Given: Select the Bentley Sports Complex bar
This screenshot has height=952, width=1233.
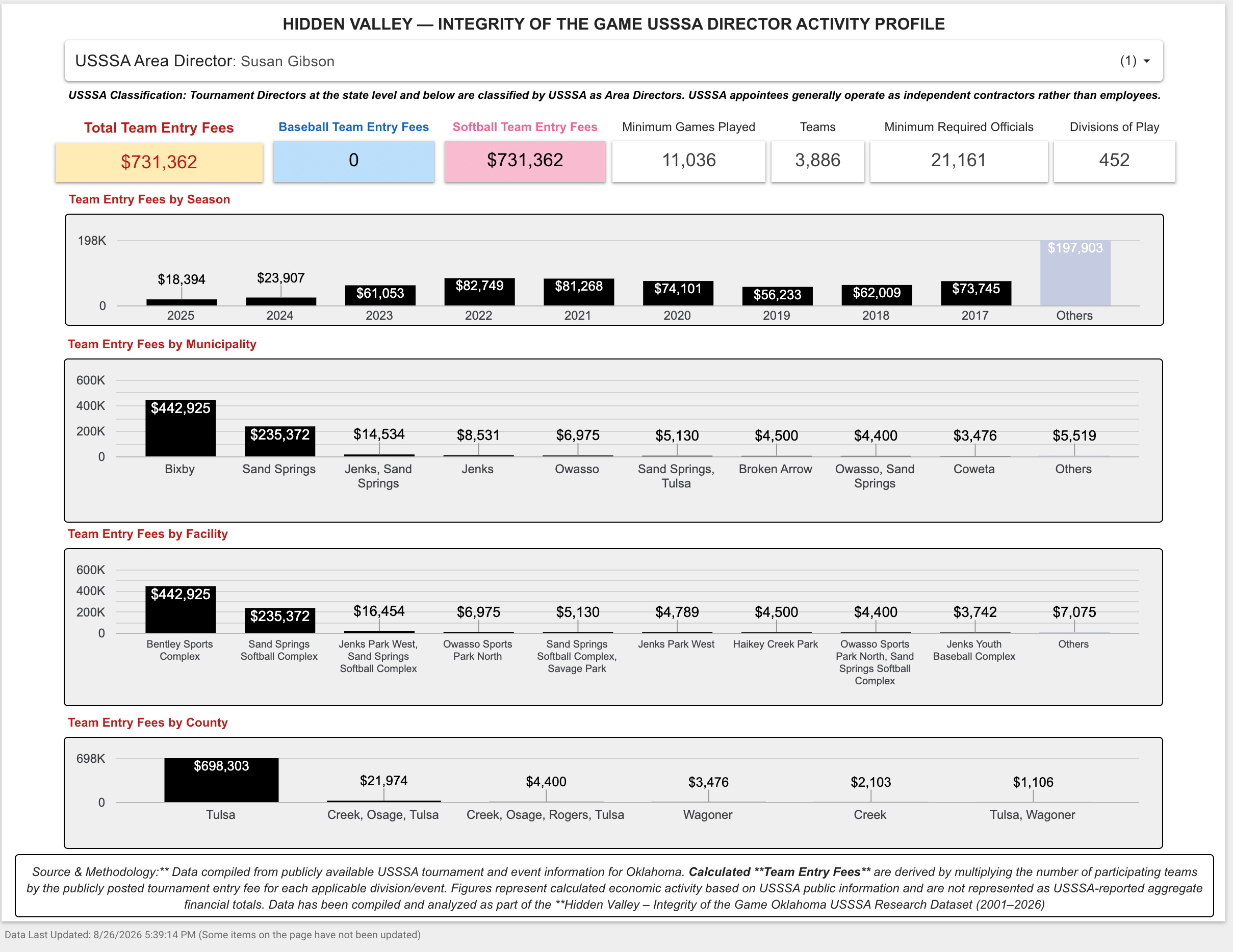Looking at the screenshot, I should [x=181, y=609].
